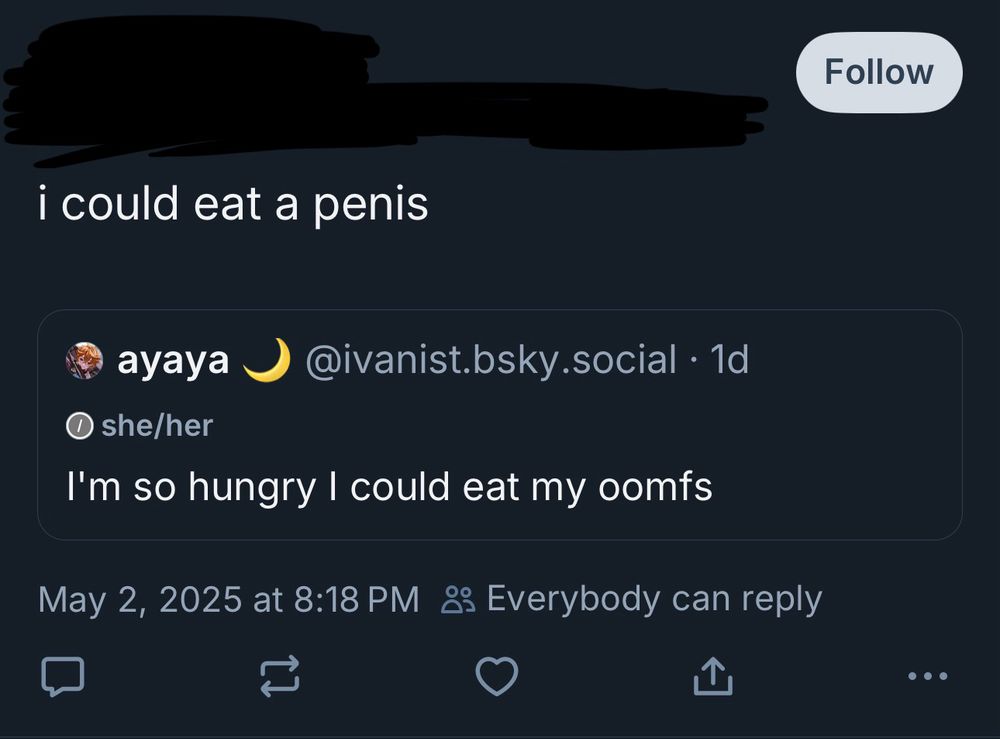Share the post via the upload arrow icon

pos(714,677)
